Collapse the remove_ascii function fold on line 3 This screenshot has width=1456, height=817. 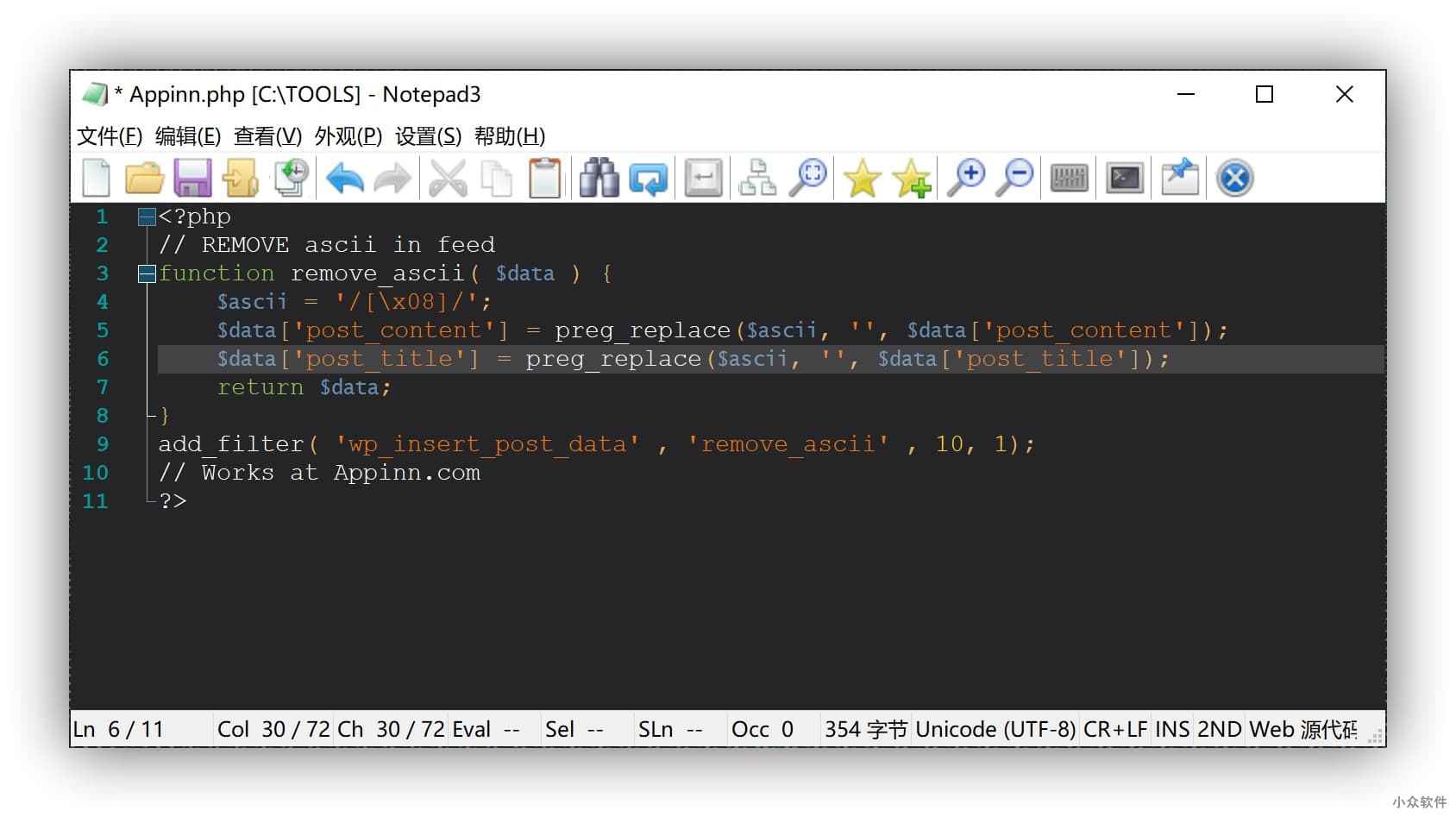(x=146, y=273)
